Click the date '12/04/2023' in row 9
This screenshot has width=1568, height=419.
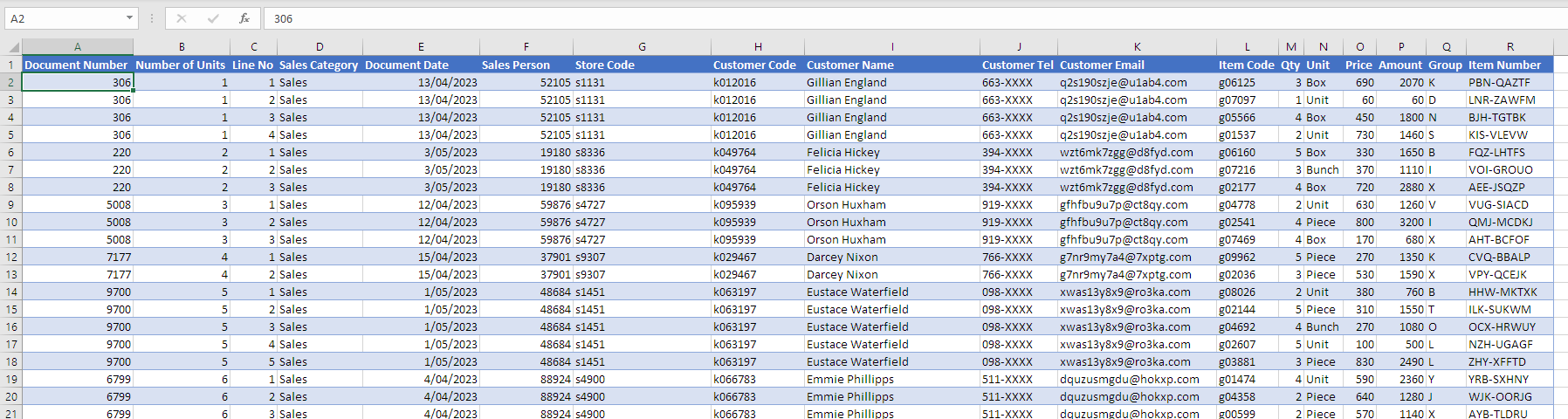(x=421, y=204)
